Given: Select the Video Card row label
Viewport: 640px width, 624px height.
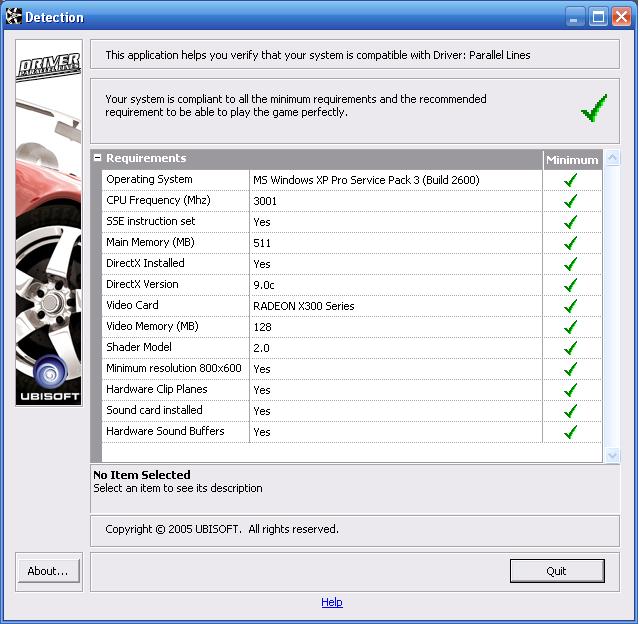Looking at the screenshot, I should pyautogui.click(x=132, y=305).
